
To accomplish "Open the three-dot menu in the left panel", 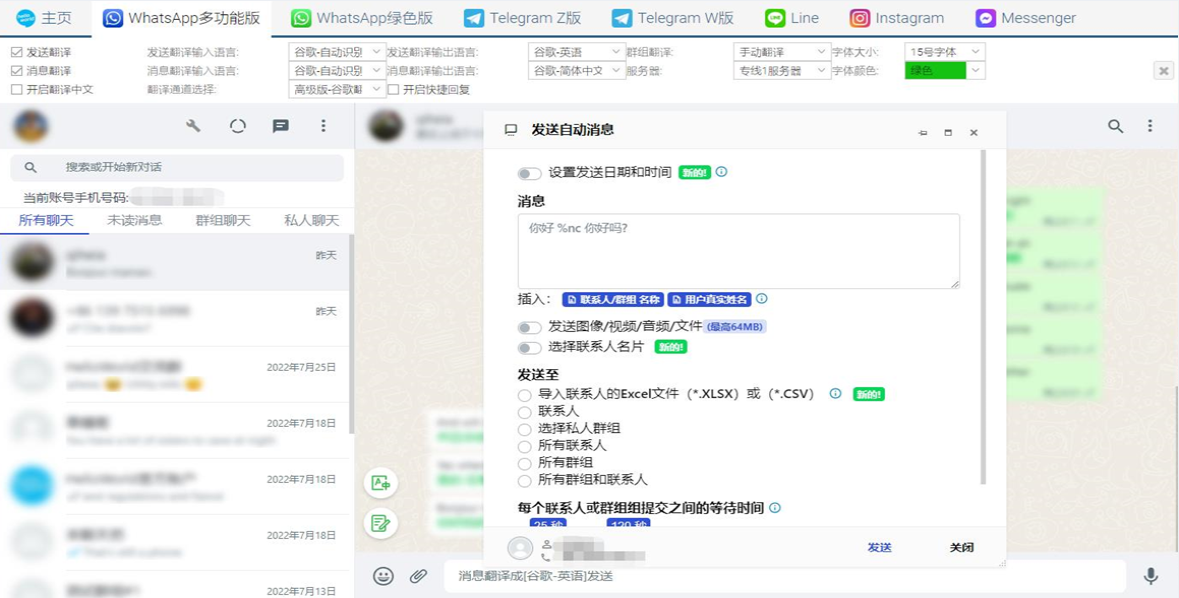I will 322,126.
